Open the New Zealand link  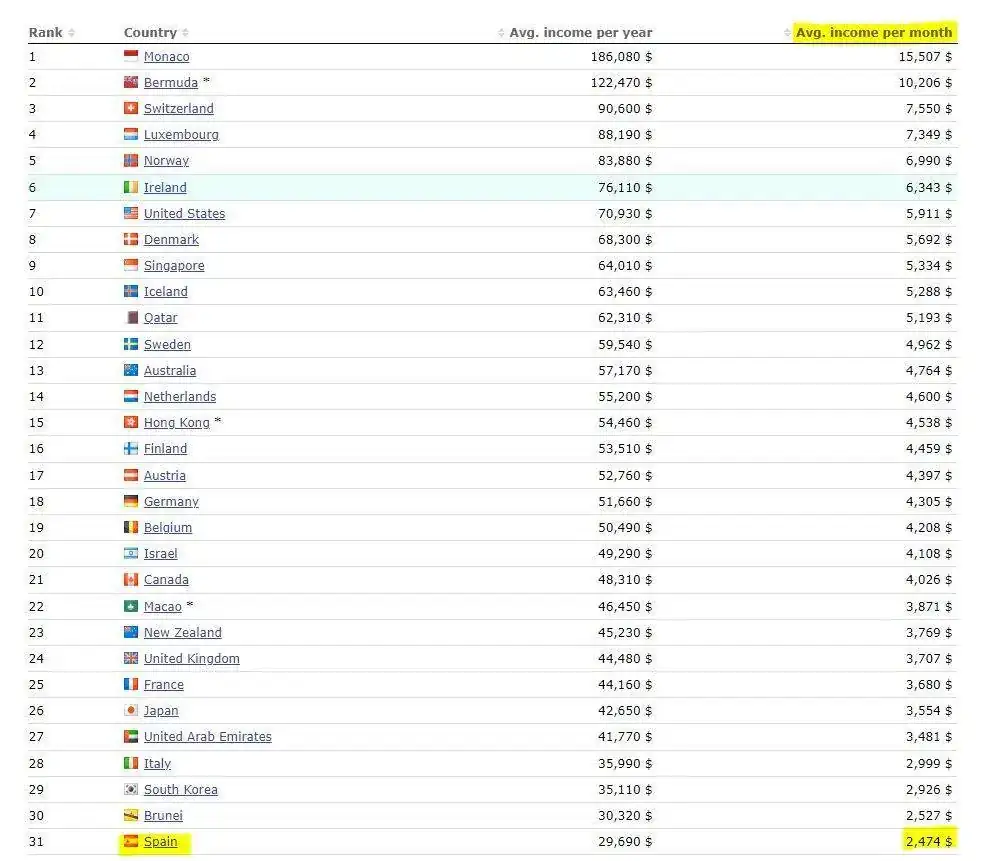(182, 633)
